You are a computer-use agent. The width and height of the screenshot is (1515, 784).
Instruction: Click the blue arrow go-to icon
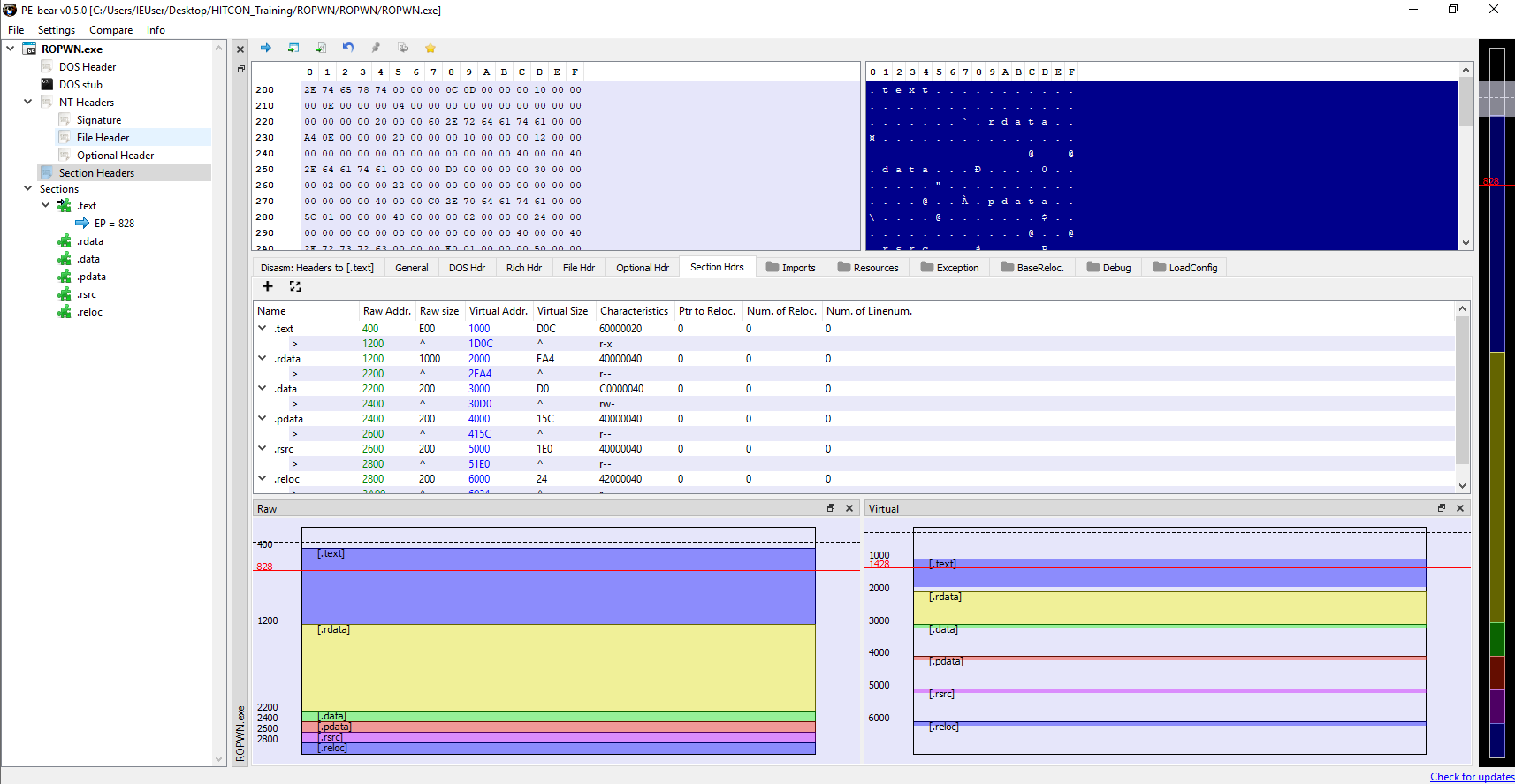click(266, 48)
